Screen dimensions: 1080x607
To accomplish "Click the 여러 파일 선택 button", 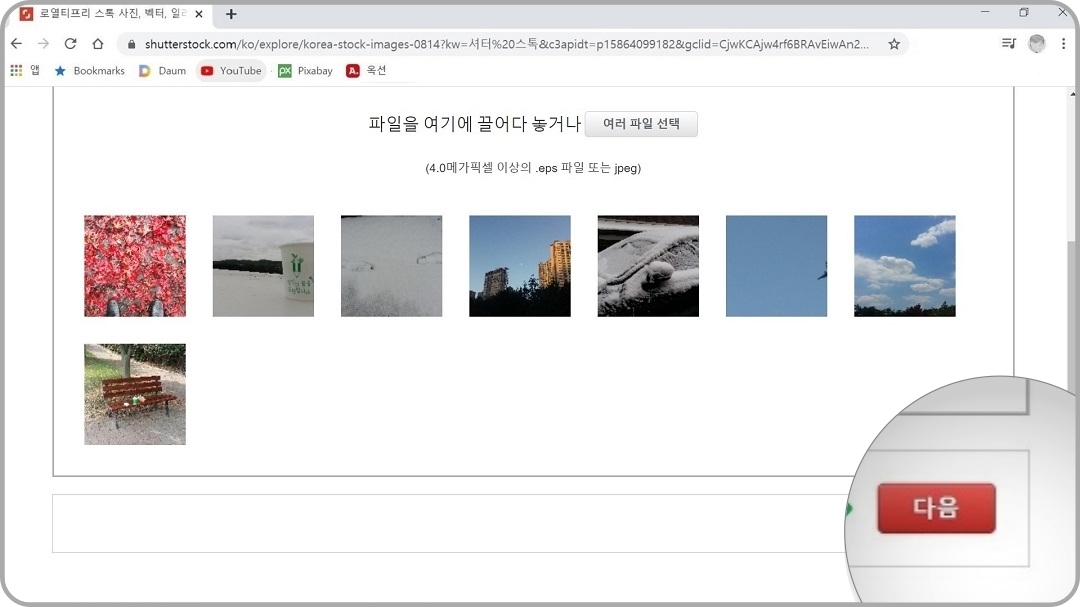I will [641, 124].
